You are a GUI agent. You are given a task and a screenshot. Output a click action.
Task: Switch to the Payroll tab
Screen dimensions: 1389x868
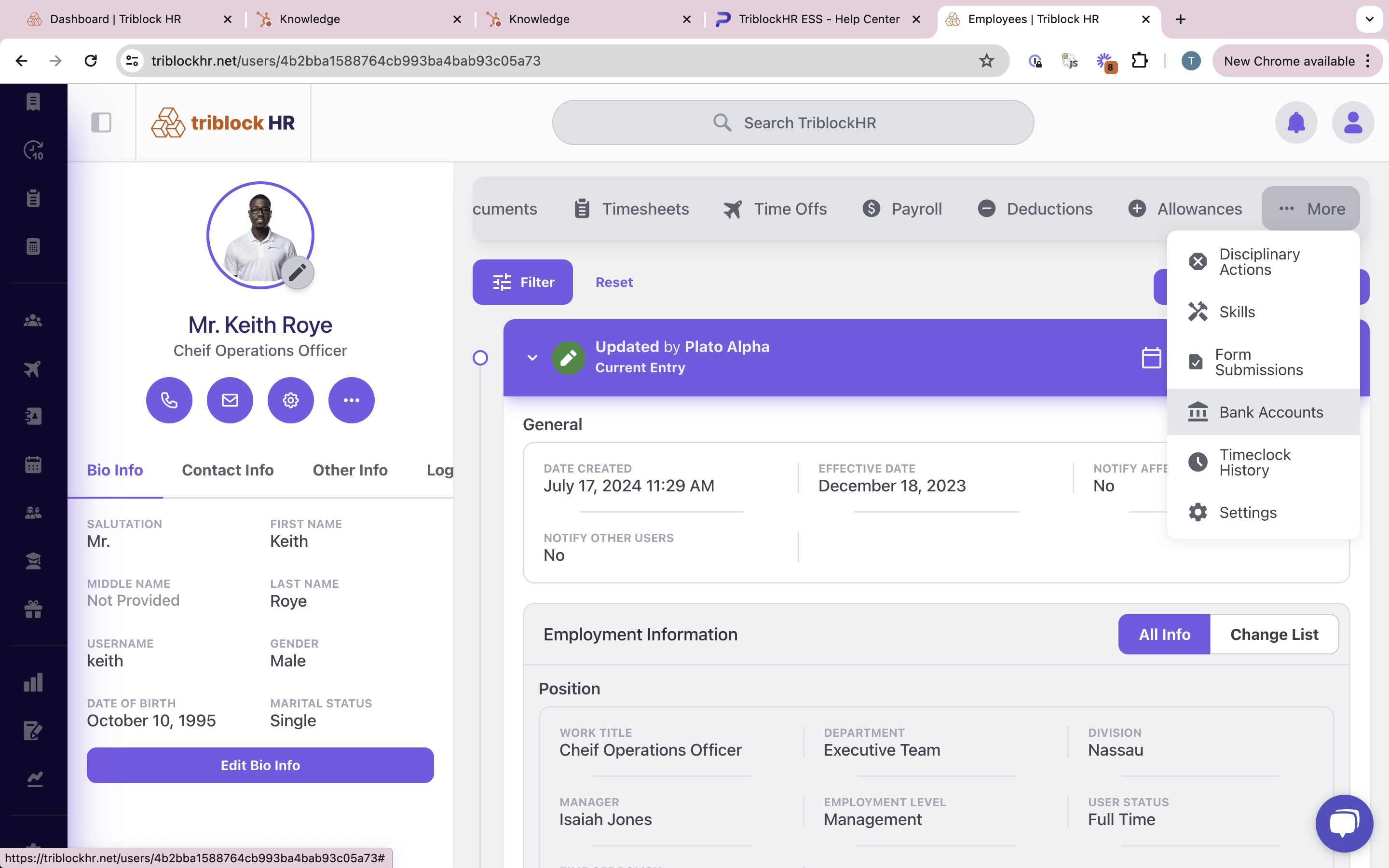(x=902, y=209)
